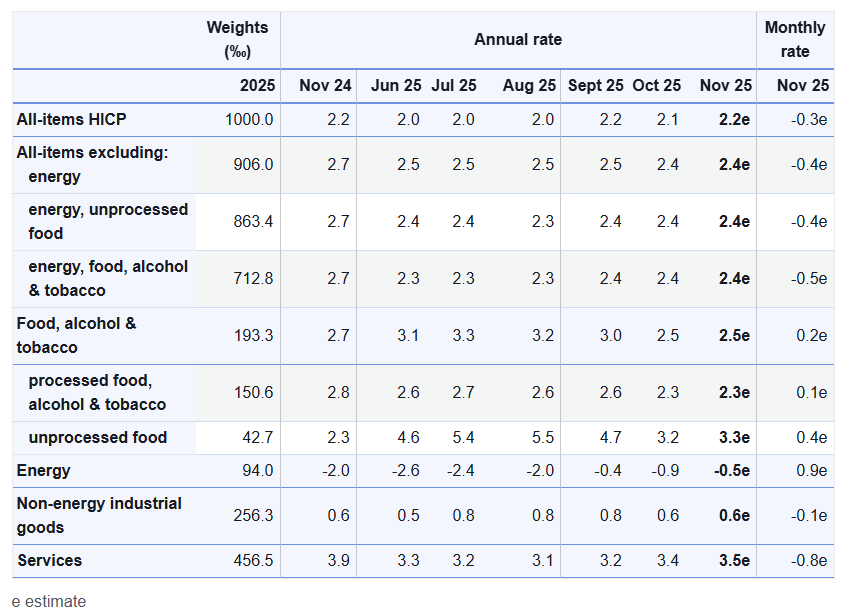Click the 'e estimate' footnote text
This screenshot has width=868, height=614.
click(50, 602)
